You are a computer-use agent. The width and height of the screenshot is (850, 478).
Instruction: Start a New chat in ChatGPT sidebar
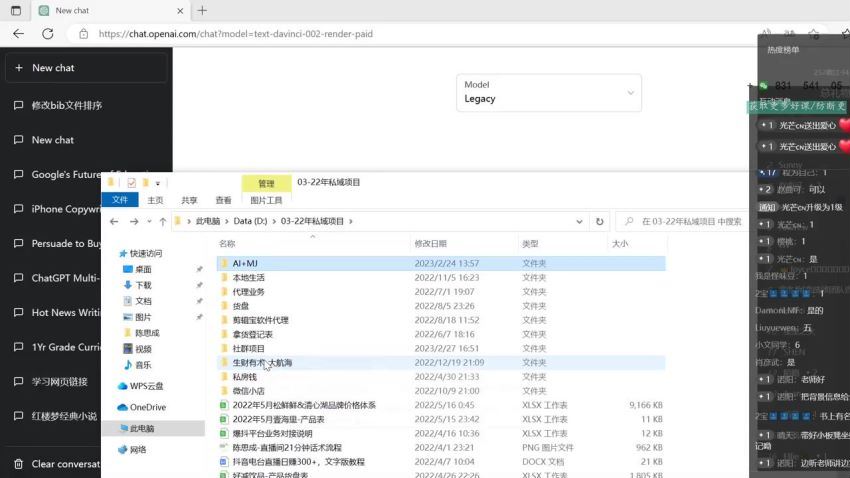pos(87,68)
